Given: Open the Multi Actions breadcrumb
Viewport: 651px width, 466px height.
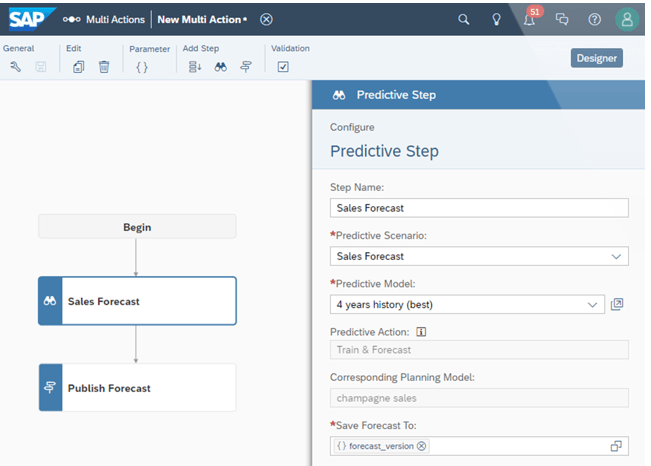Looking at the screenshot, I should pos(105,19).
